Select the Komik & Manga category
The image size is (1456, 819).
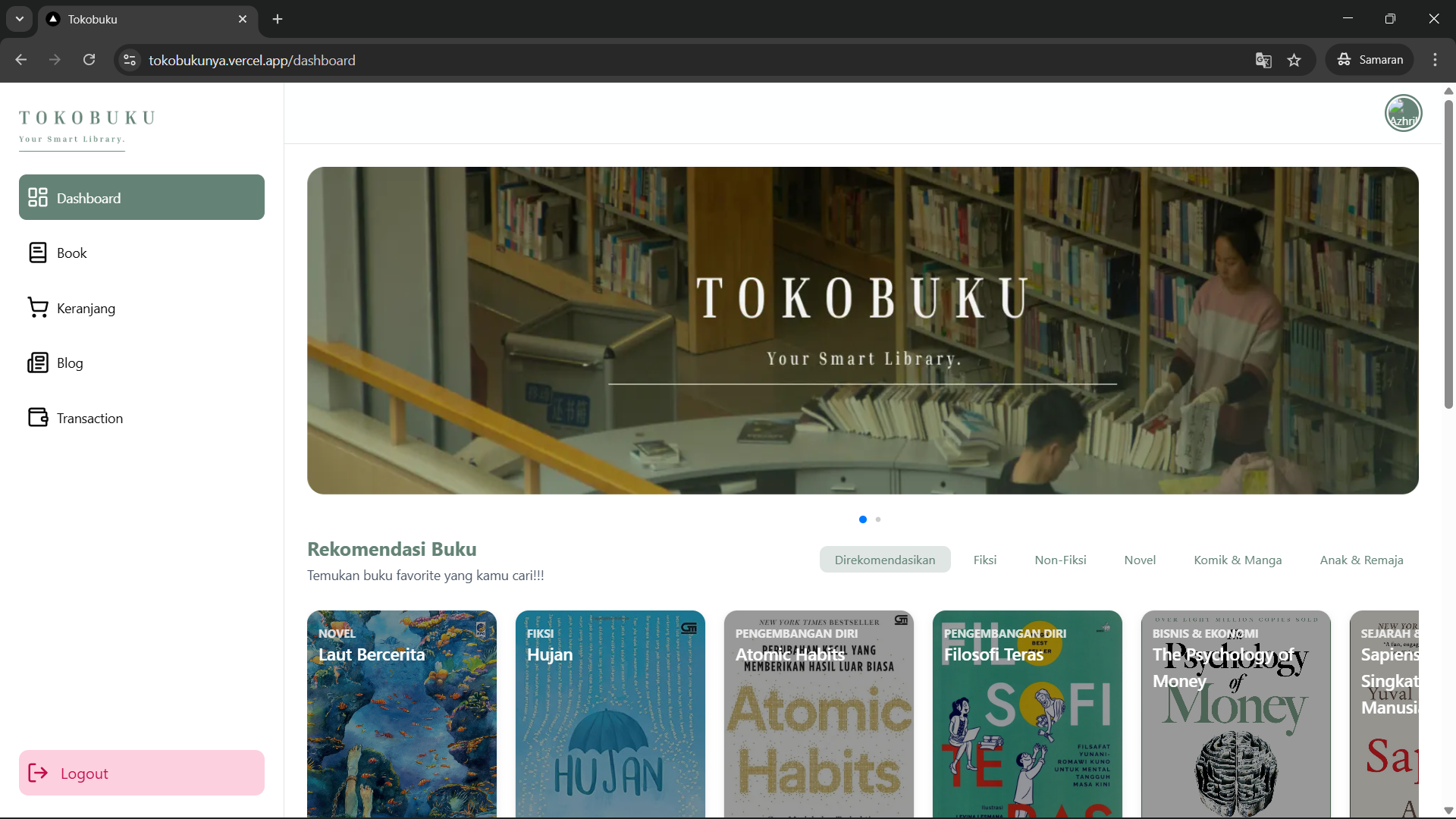pyautogui.click(x=1238, y=560)
